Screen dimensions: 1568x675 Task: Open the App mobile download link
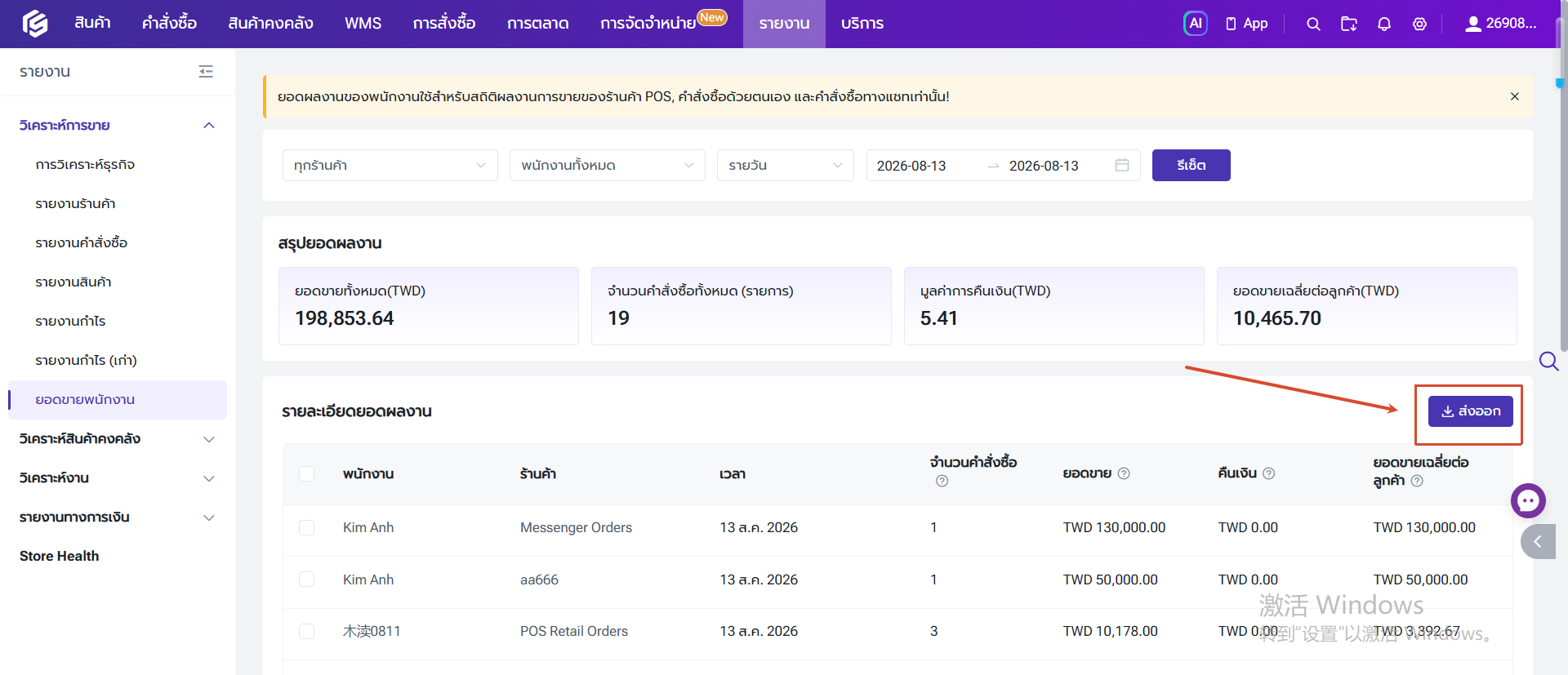[1247, 24]
